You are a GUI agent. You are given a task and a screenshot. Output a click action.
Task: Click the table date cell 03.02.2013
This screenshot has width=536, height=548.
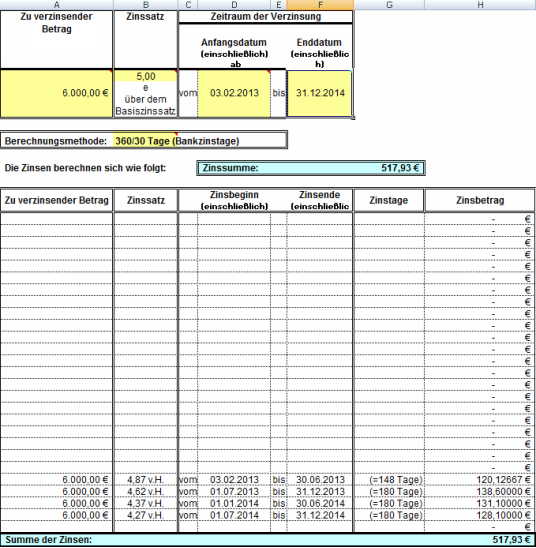pyautogui.click(x=234, y=480)
